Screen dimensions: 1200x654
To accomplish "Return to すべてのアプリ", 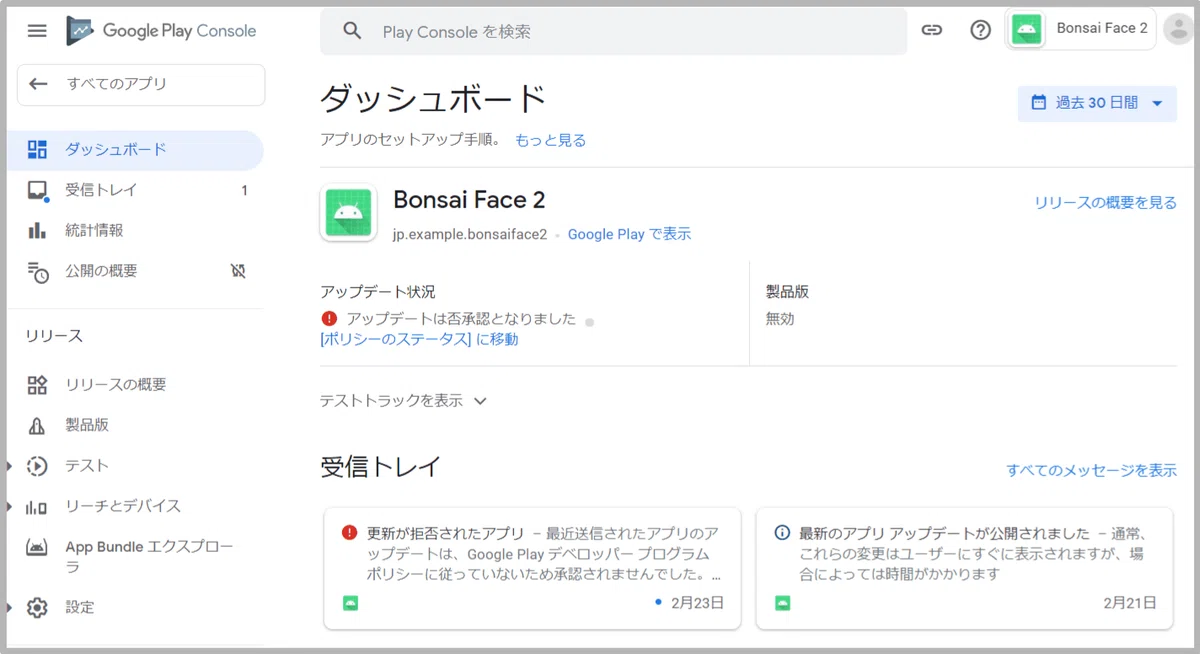I will [x=141, y=85].
